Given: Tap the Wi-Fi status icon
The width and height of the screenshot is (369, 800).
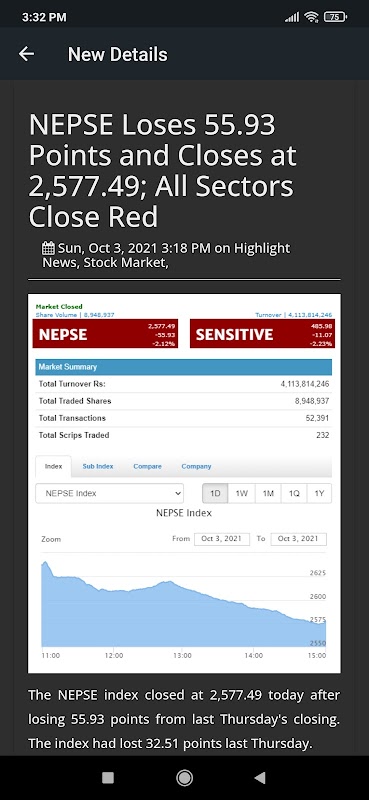Looking at the screenshot, I should tap(311, 17).
